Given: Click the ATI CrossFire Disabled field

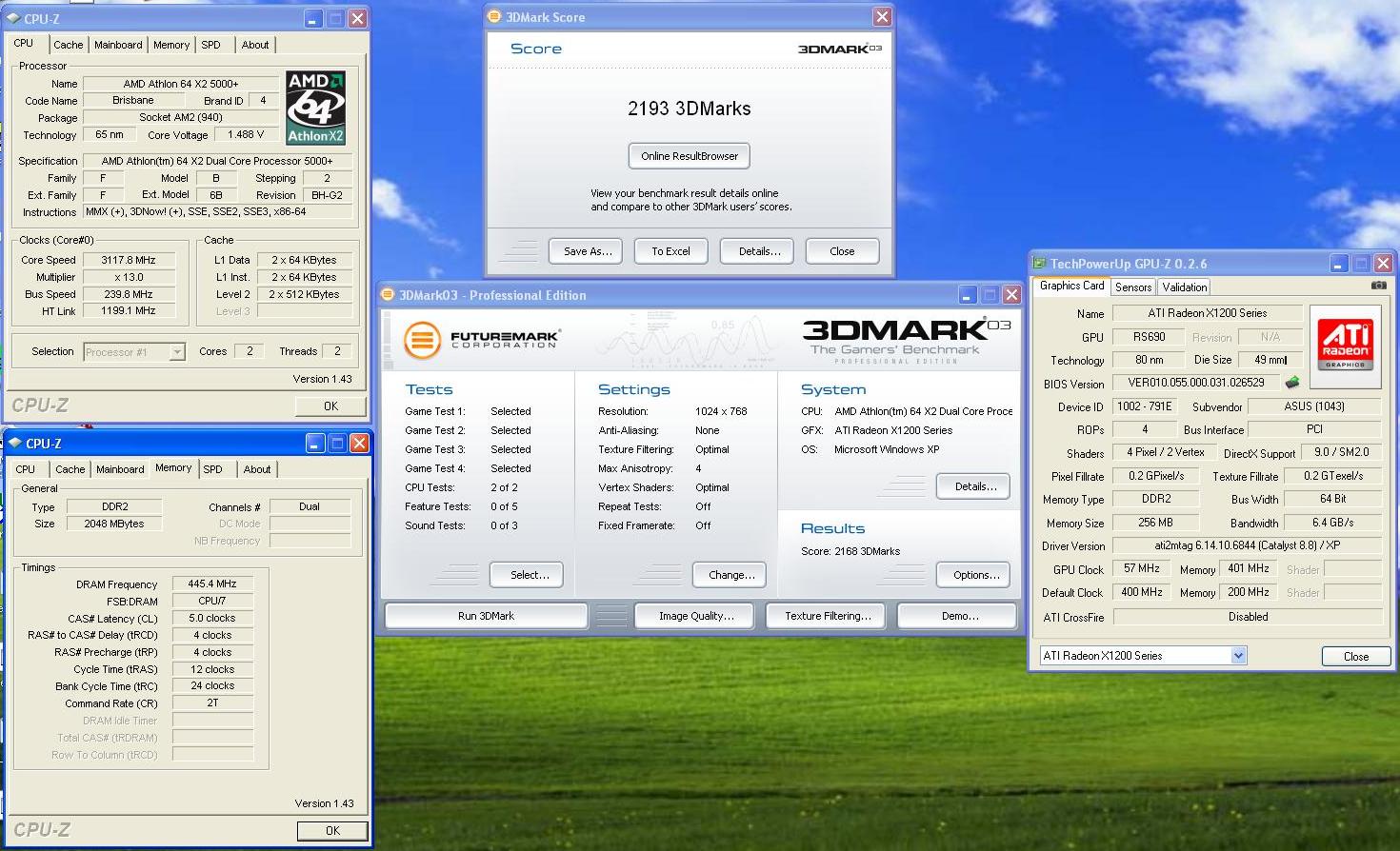Looking at the screenshot, I should point(1248,617).
